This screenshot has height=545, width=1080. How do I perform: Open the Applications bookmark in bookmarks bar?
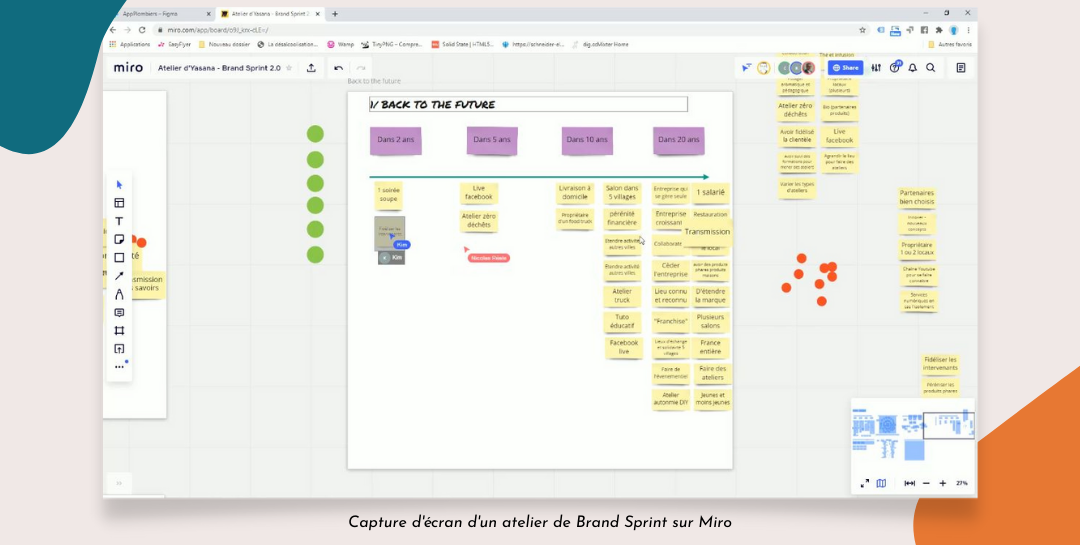(130, 44)
